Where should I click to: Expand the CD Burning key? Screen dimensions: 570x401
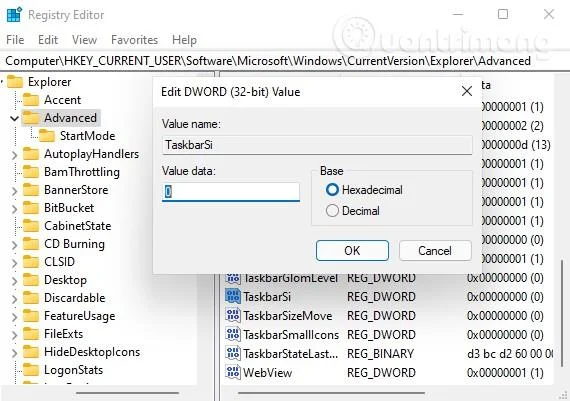[x=15, y=245]
